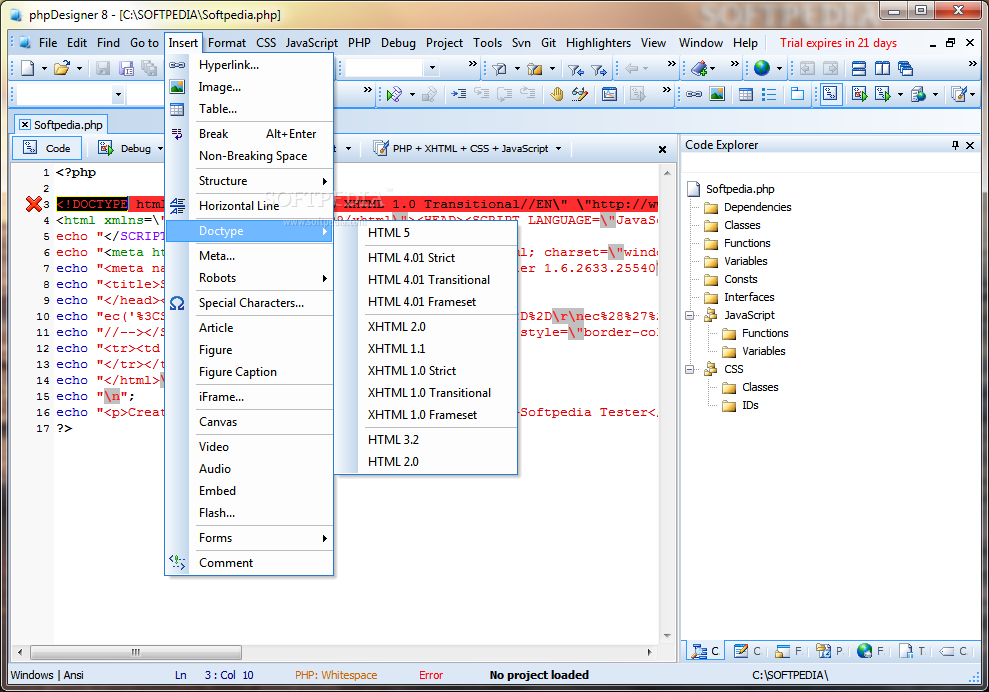Click the horizontal scrollbar thumb in editor

click(x=136, y=652)
